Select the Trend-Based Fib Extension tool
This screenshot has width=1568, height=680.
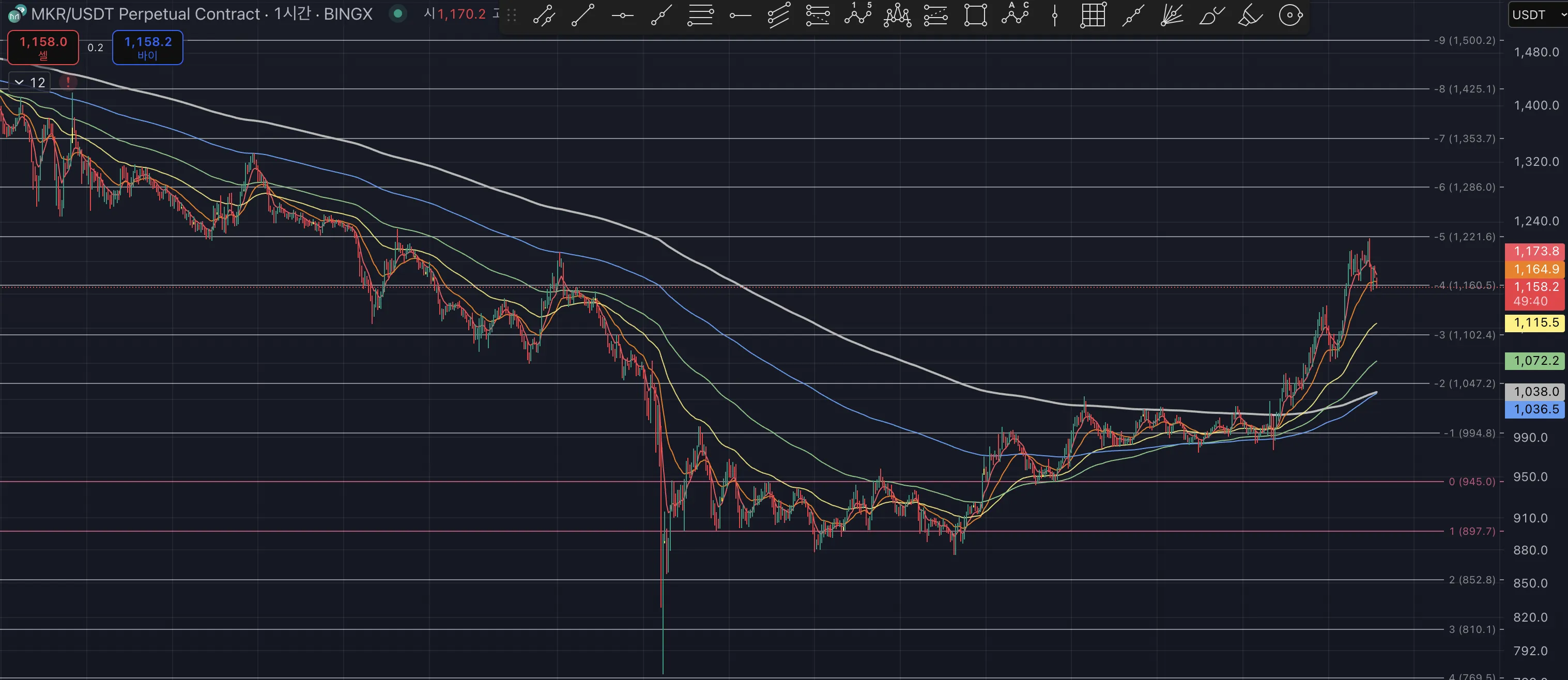[x=818, y=15]
